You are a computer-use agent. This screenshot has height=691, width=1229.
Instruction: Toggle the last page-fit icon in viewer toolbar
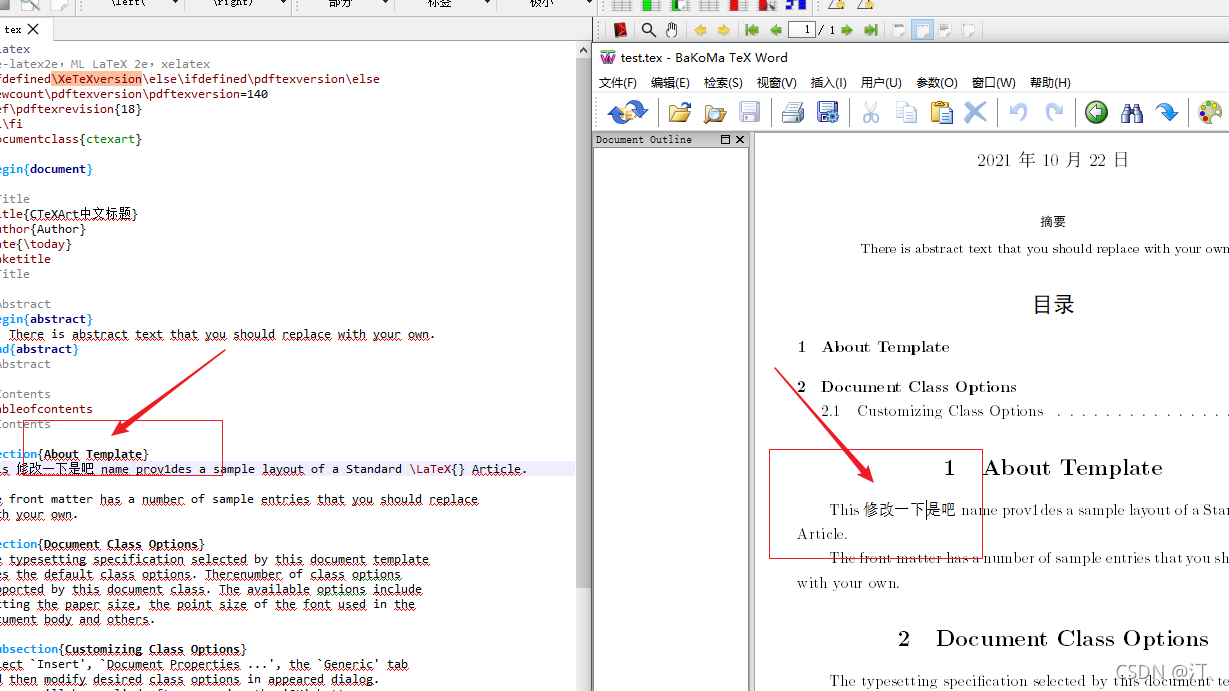tap(968, 30)
